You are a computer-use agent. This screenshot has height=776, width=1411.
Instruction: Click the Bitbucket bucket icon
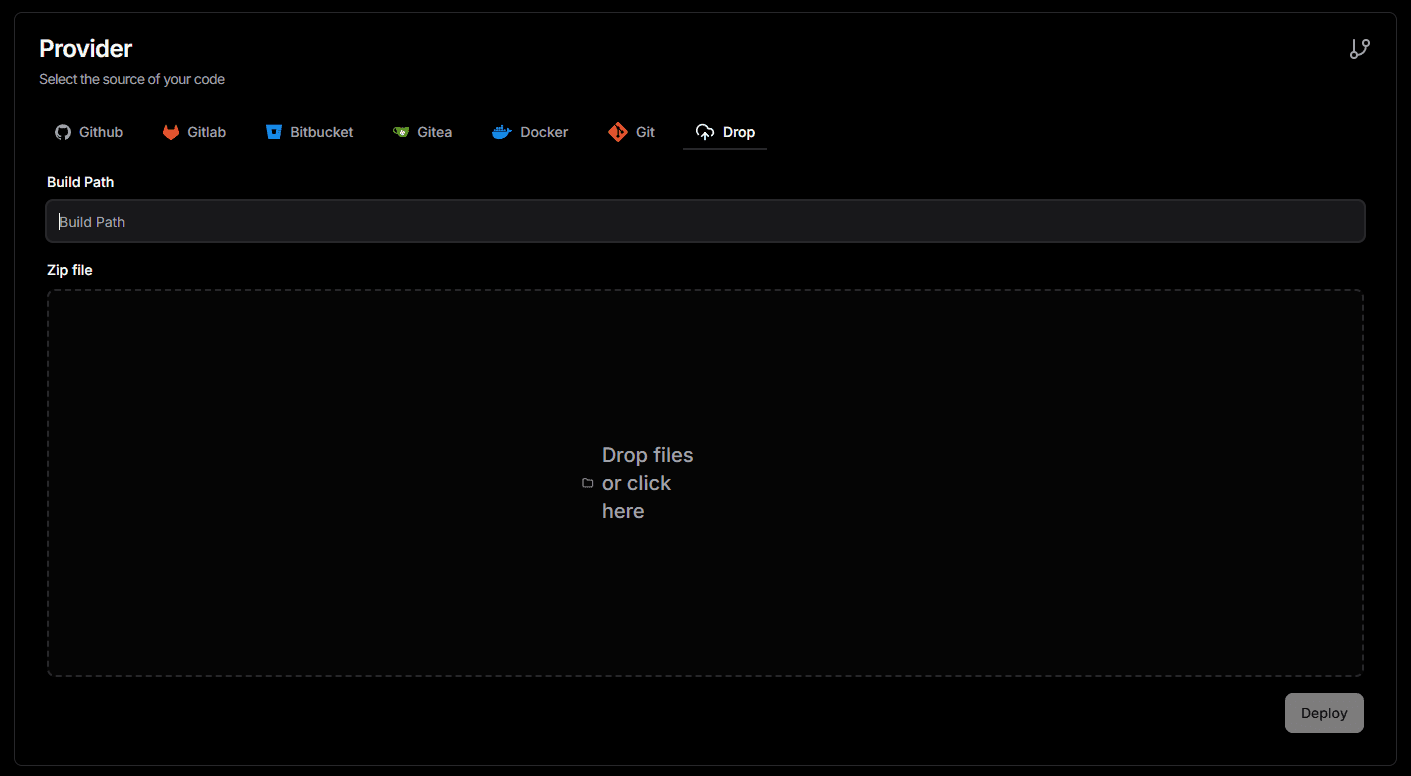274,132
